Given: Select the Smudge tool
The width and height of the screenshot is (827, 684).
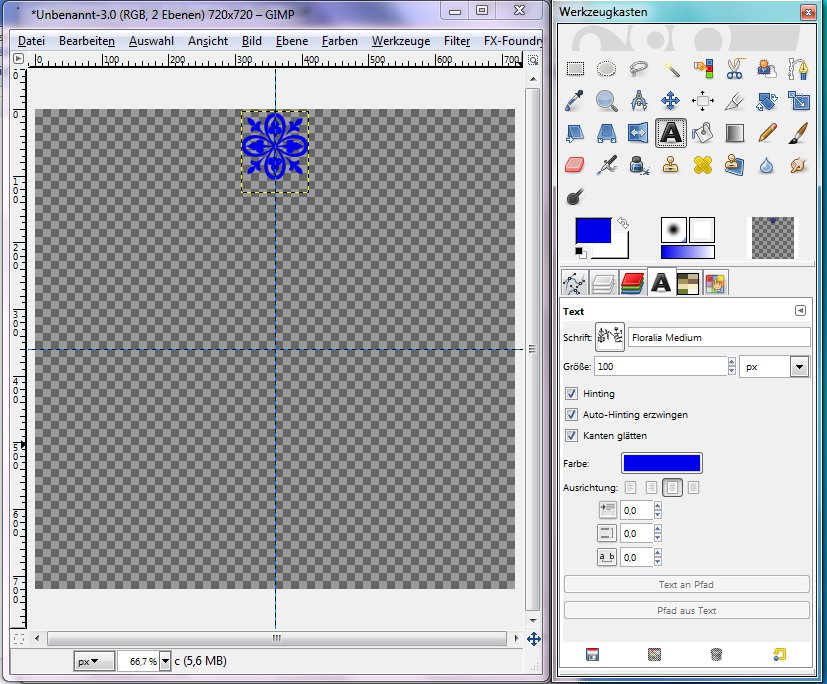Looking at the screenshot, I should [799, 165].
